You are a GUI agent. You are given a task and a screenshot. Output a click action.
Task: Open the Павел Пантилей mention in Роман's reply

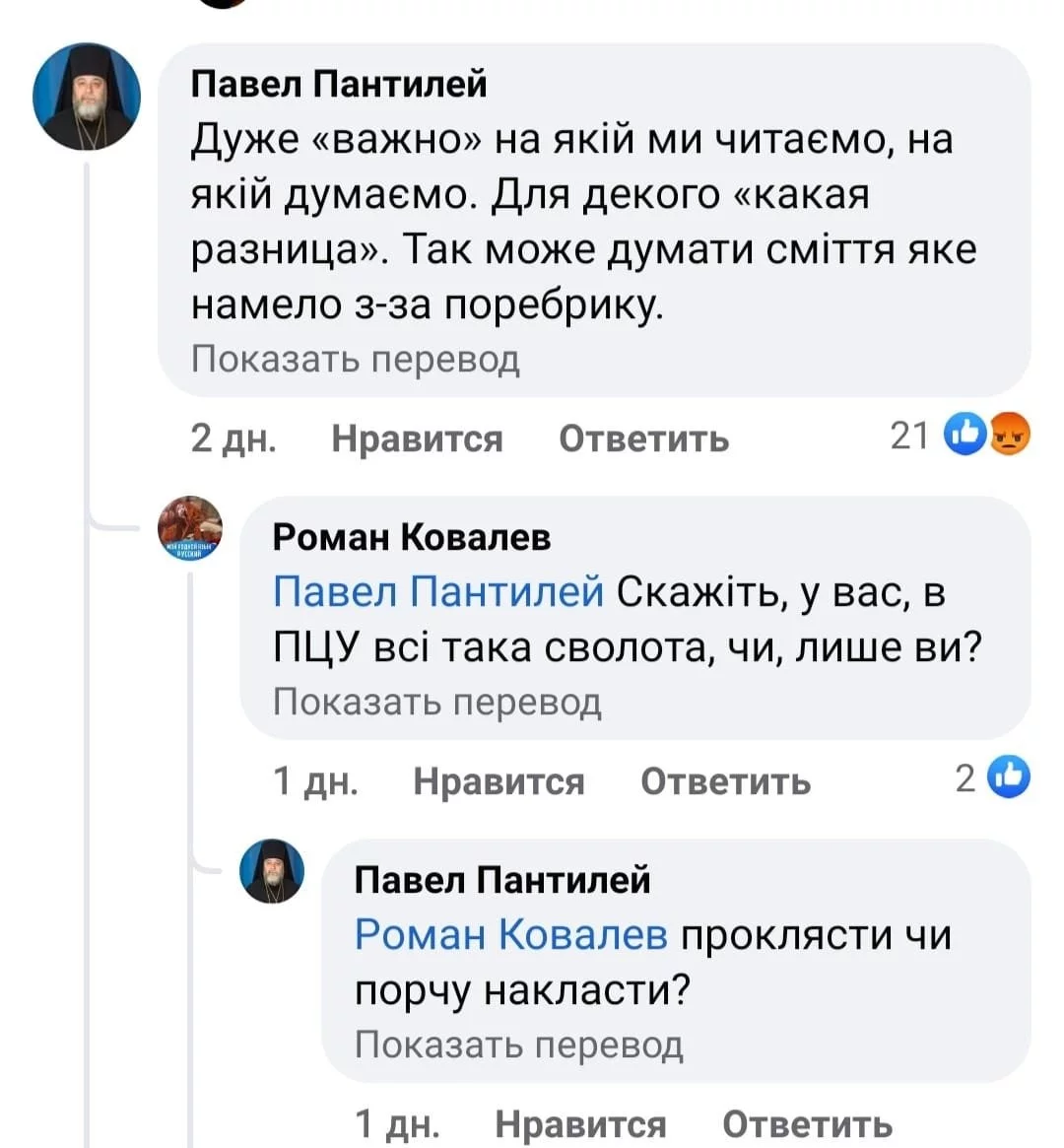click(437, 591)
